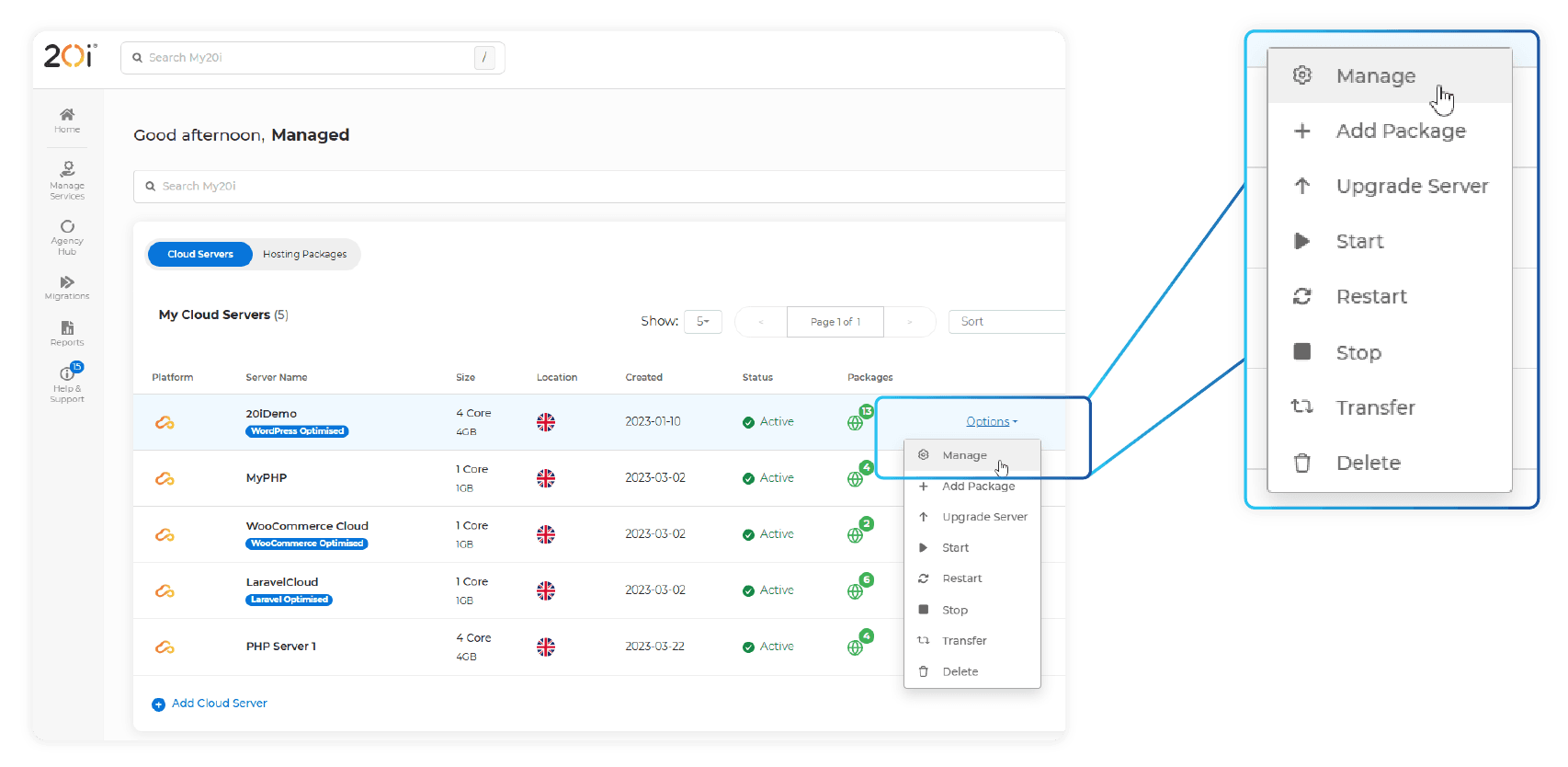
Task: Click Upgrade Server in the zoomed menu
Action: [1390, 186]
